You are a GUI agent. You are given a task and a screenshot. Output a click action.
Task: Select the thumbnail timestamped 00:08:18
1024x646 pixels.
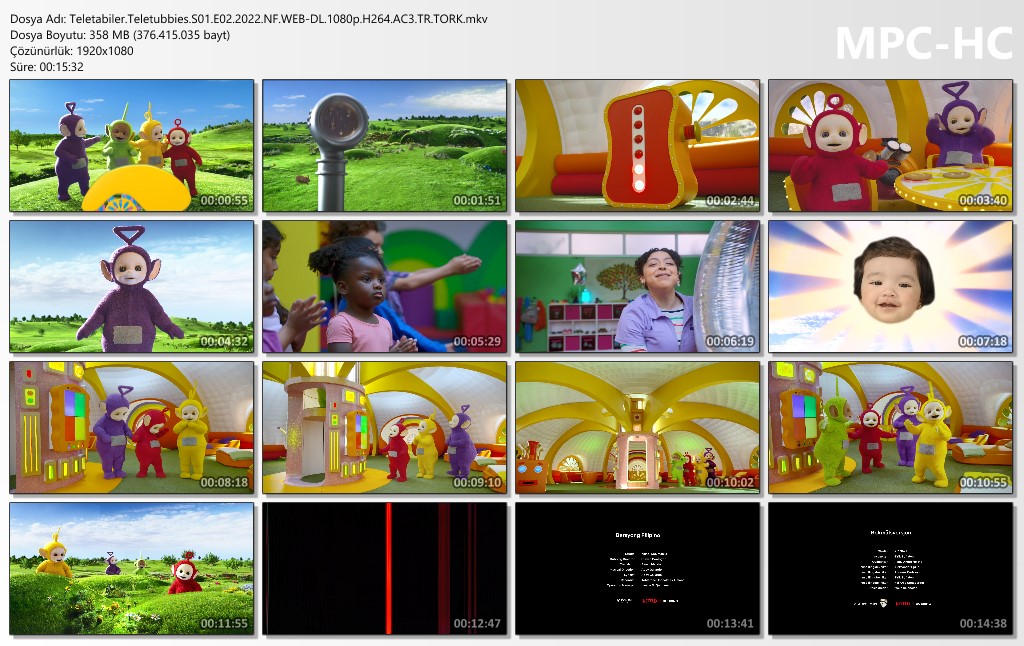click(x=131, y=428)
